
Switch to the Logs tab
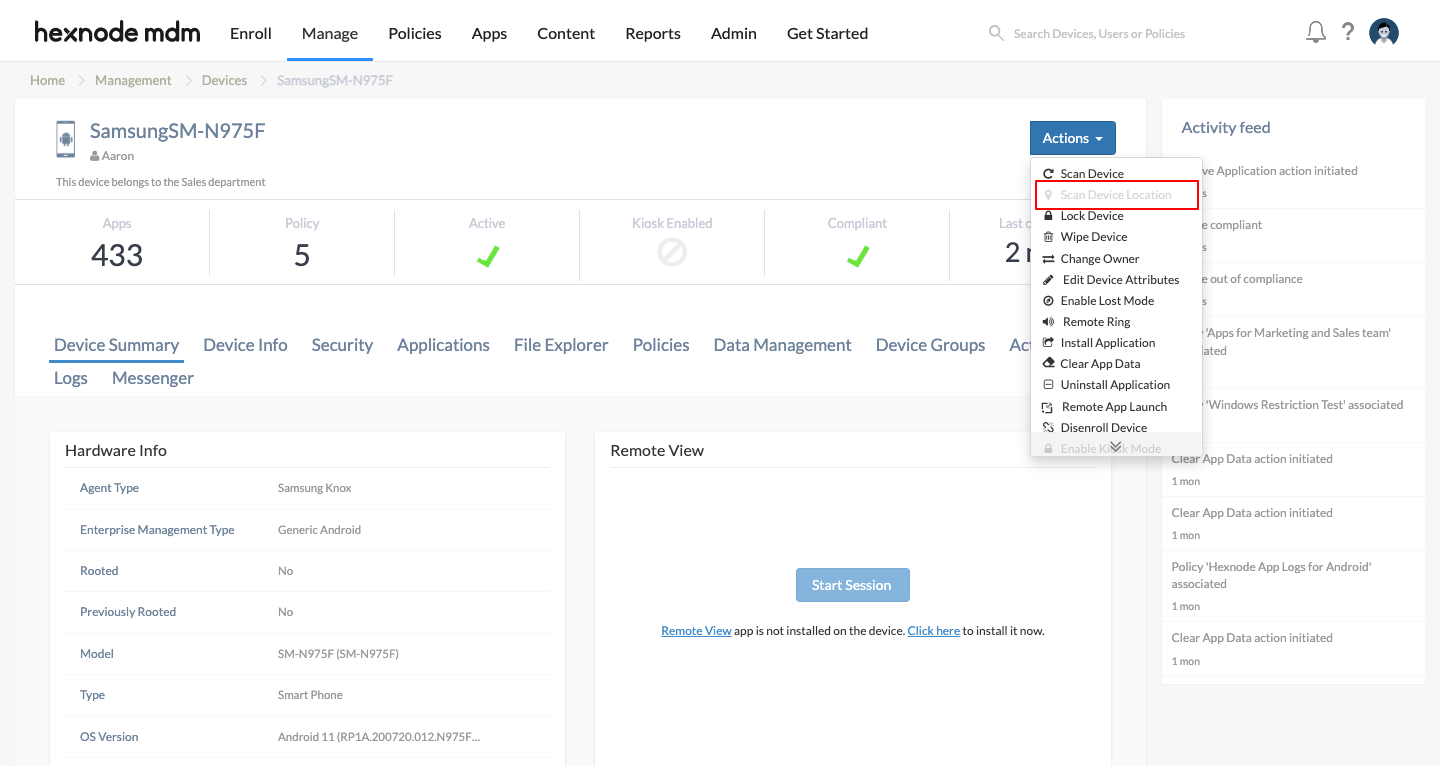tap(71, 378)
